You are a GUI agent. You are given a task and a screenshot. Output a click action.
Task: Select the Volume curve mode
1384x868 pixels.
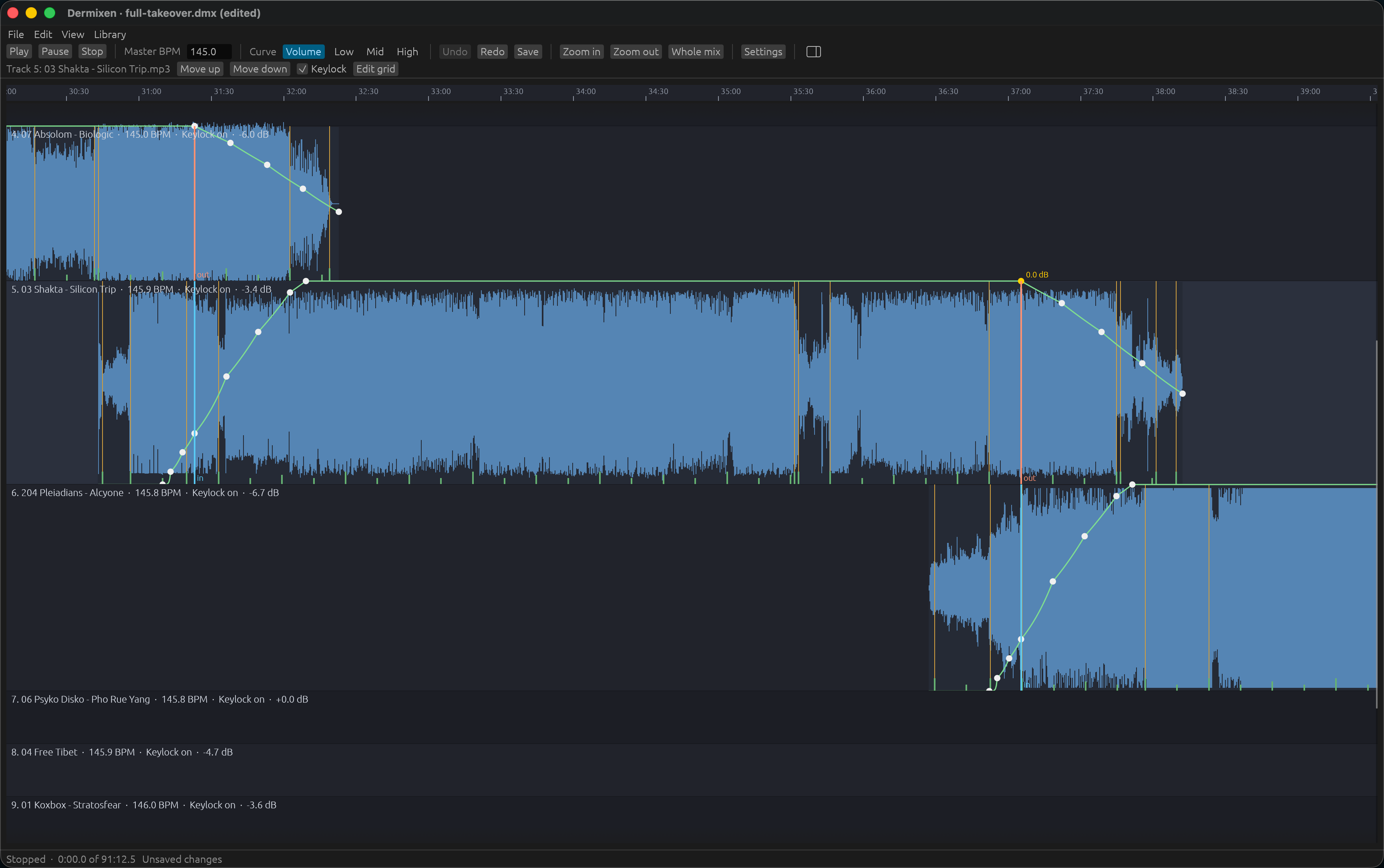[303, 52]
